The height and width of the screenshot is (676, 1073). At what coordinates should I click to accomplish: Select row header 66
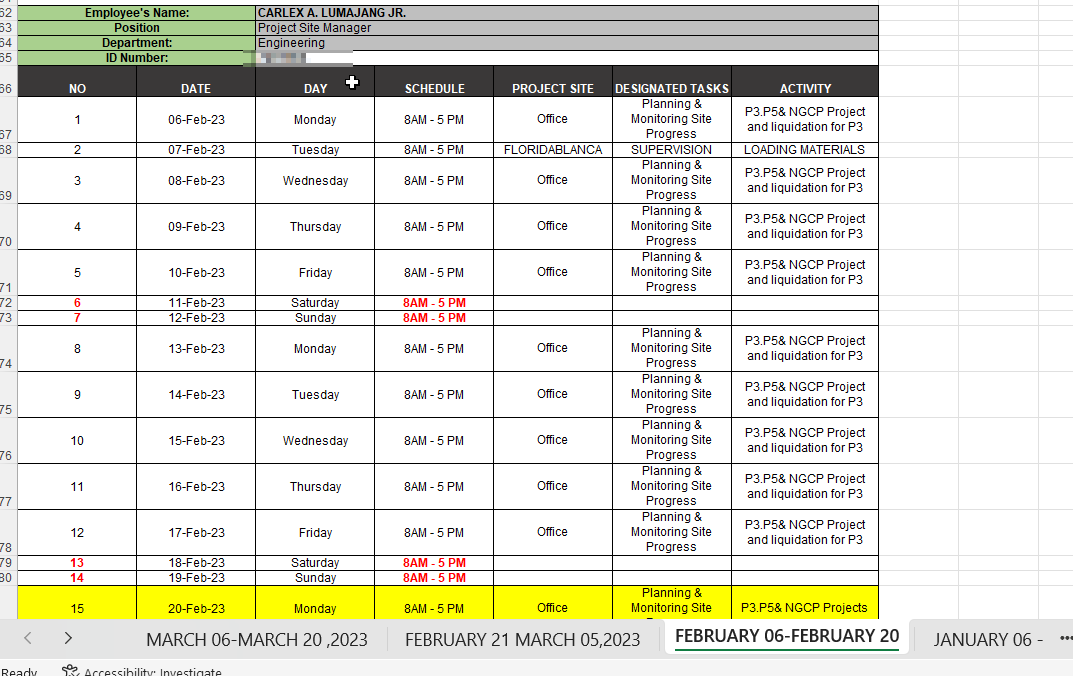tap(7, 81)
